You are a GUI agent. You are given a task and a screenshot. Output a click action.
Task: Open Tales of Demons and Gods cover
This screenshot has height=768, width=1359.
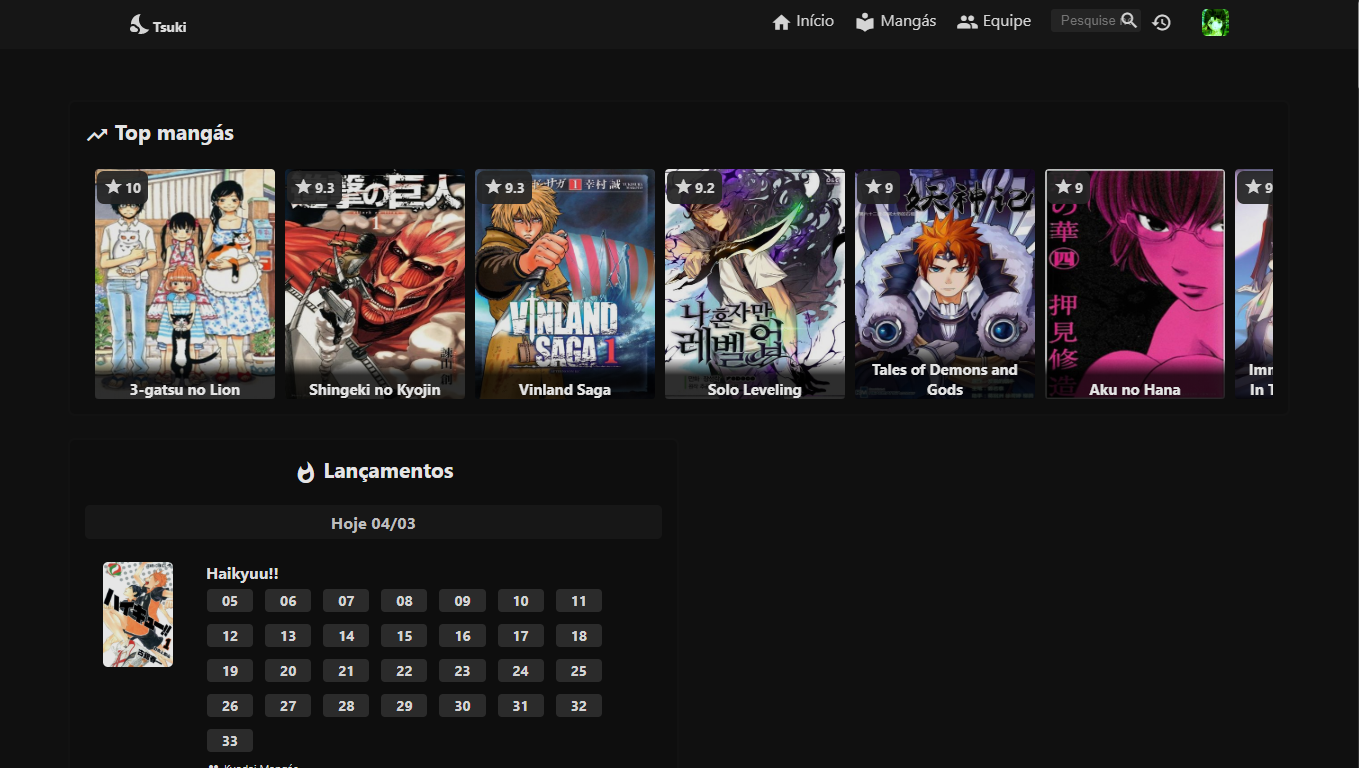tap(945, 284)
